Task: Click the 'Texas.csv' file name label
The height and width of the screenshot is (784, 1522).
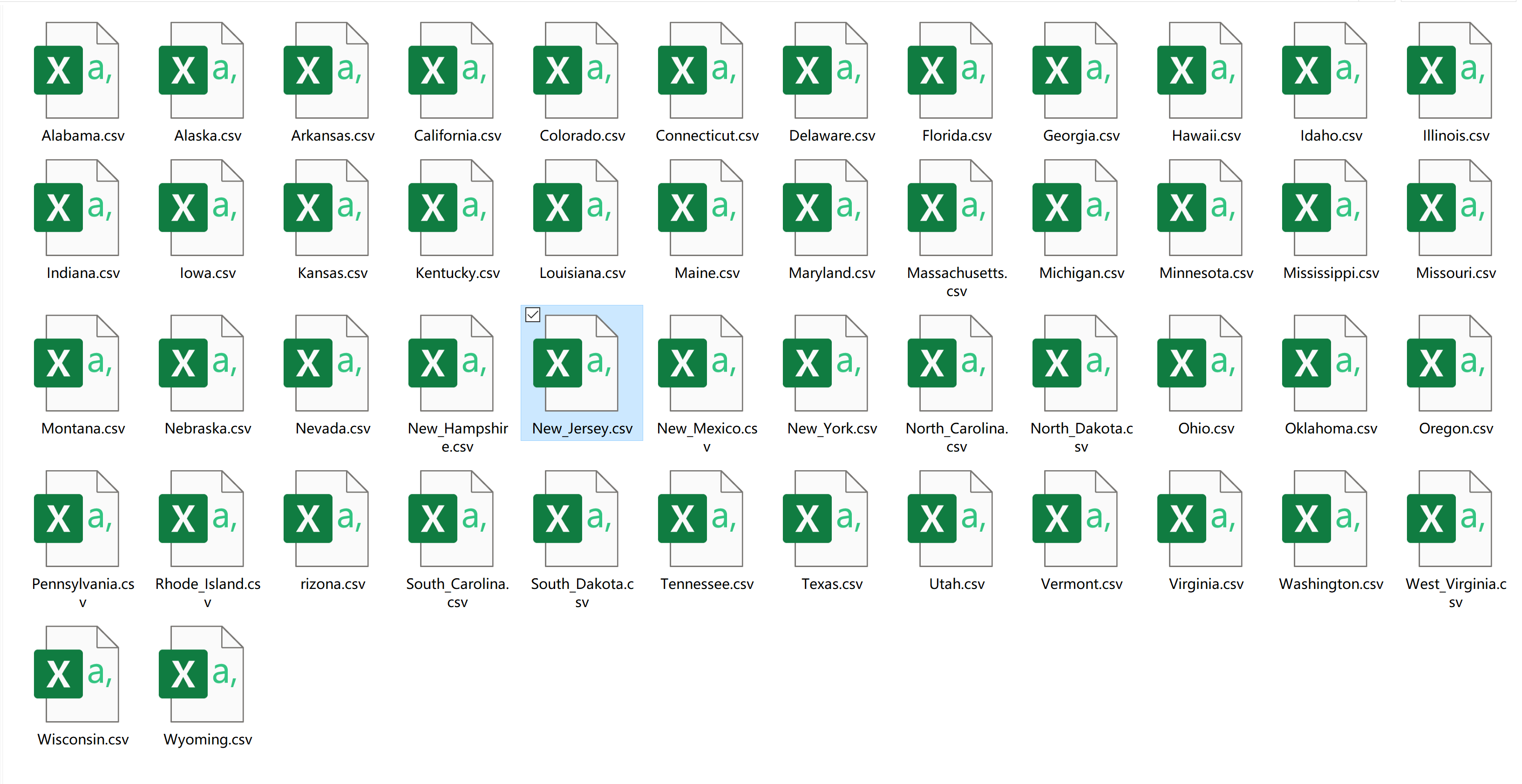Action: (832, 584)
